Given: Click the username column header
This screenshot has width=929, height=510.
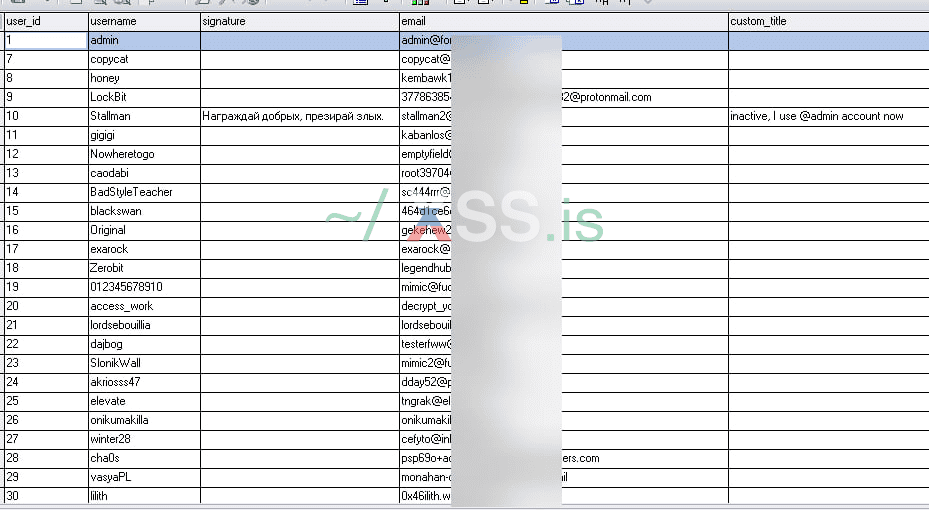Looking at the screenshot, I should pos(144,21).
